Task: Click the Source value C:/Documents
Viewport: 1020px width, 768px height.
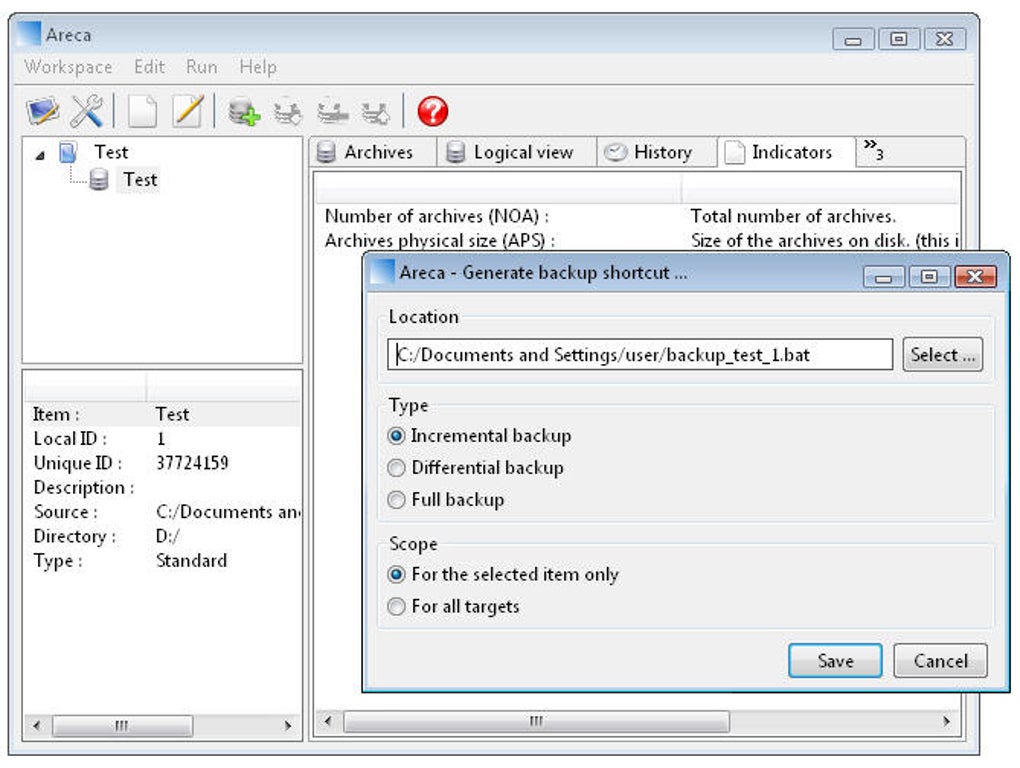Action: (228, 512)
